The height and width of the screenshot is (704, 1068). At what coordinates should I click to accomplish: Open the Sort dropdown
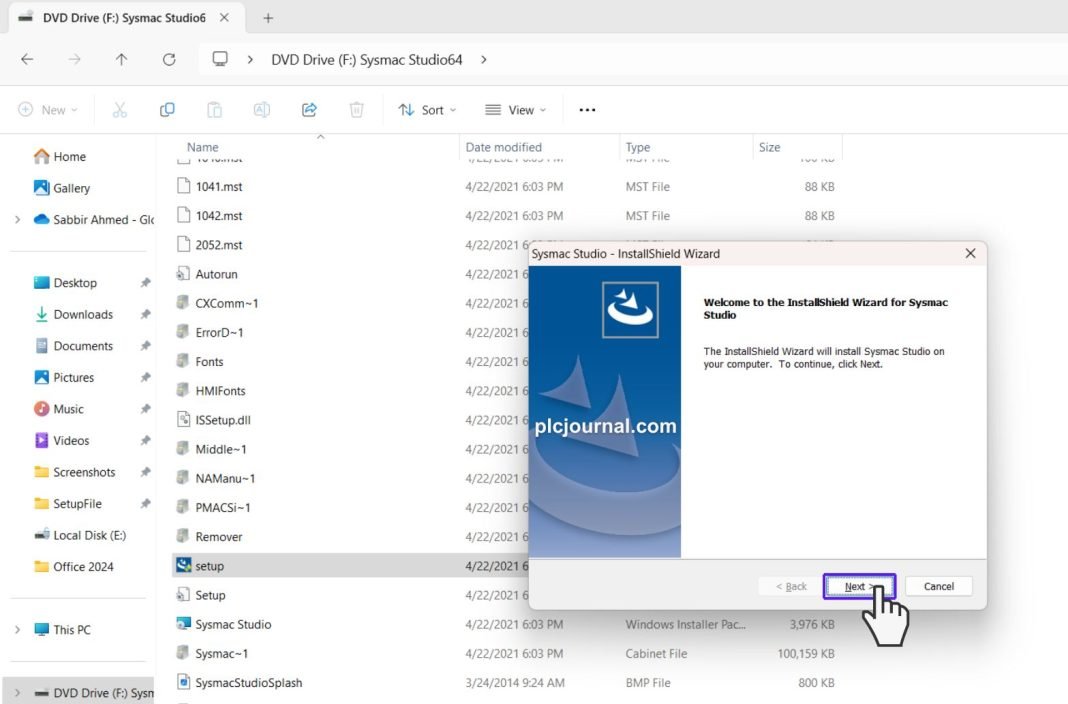tap(427, 110)
